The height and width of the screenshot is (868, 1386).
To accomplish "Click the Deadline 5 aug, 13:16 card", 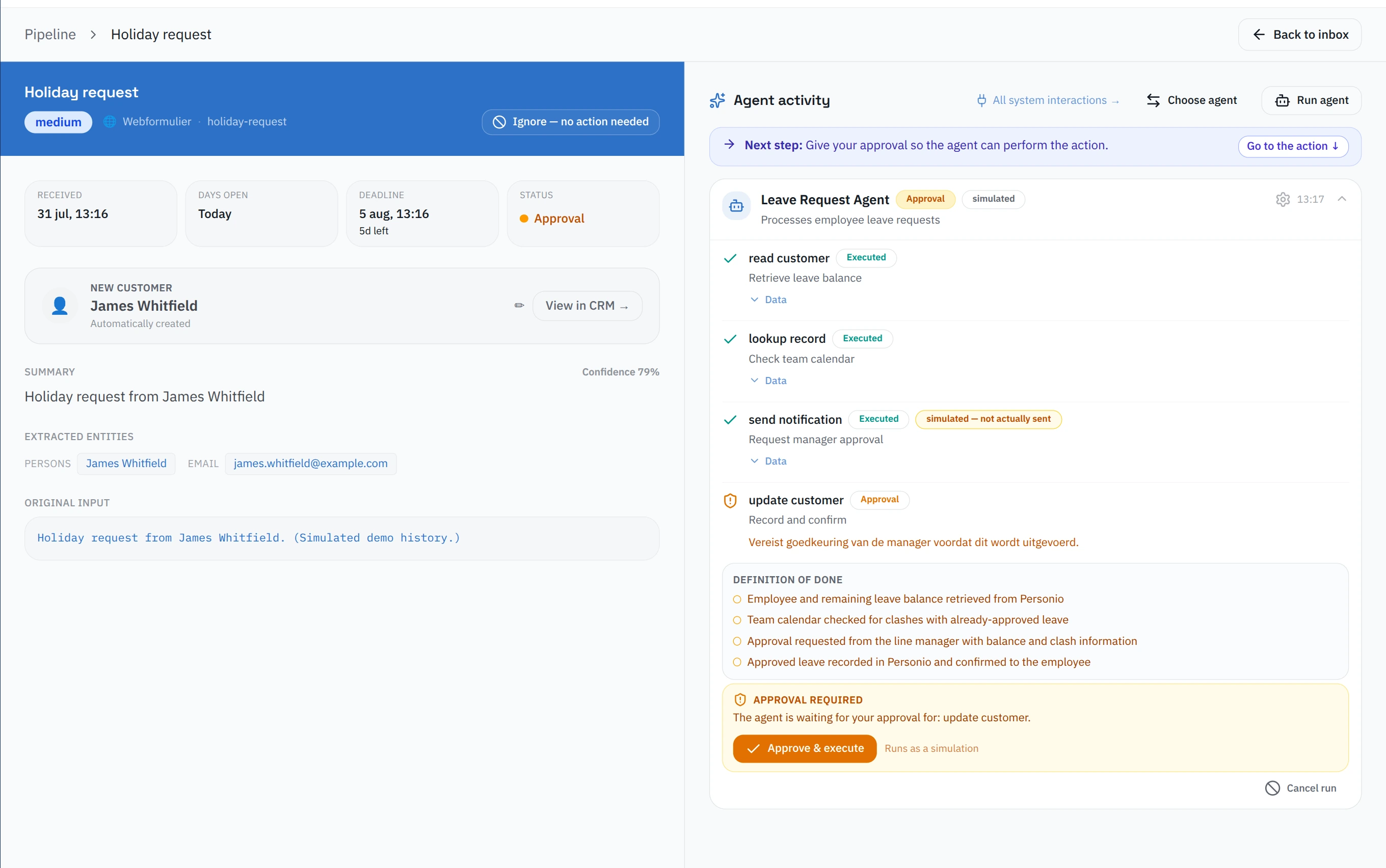I will pos(422,213).
